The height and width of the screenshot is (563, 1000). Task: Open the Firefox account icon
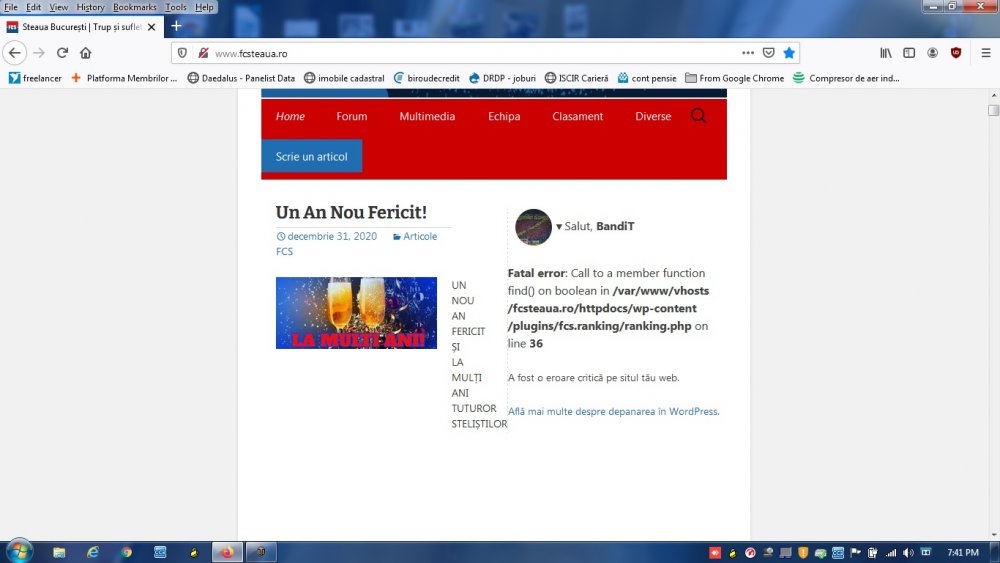(932, 53)
